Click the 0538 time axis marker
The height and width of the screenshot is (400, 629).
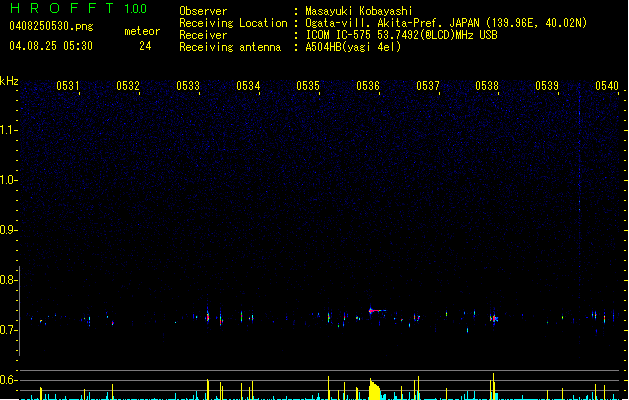(x=487, y=86)
